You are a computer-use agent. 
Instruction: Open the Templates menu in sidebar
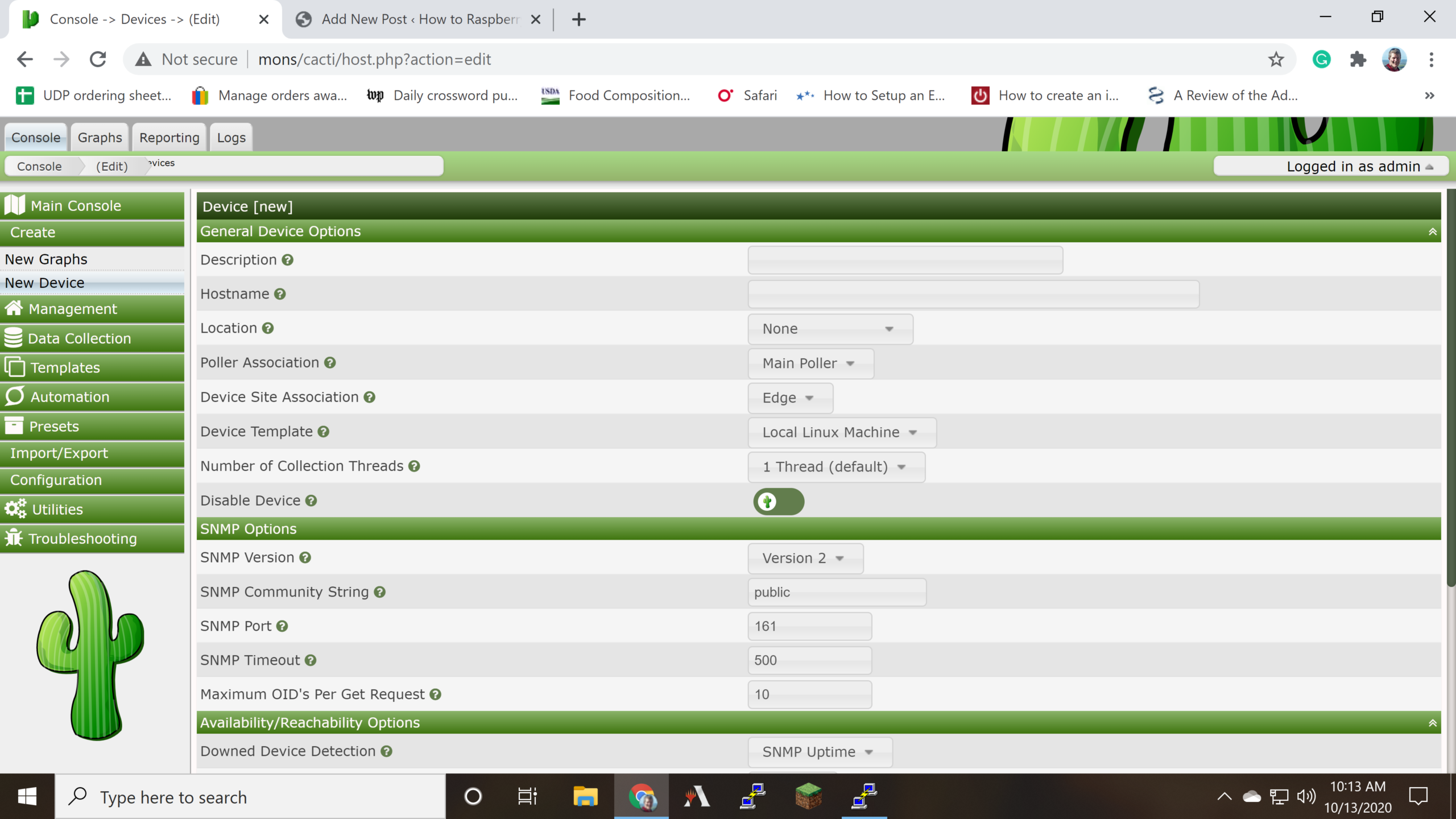tap(65, 367)
